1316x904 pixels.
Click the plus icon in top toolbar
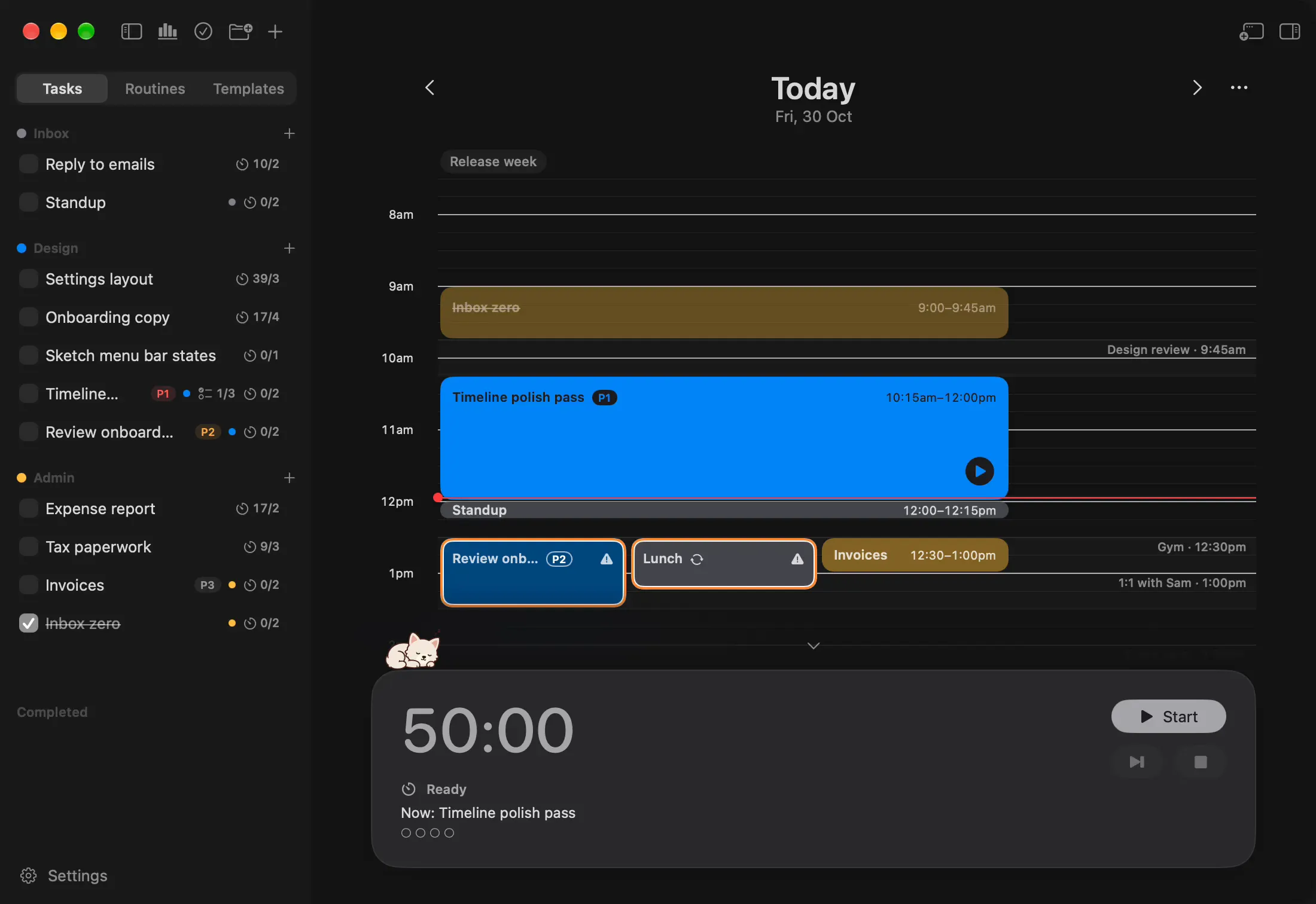(275, 31)
